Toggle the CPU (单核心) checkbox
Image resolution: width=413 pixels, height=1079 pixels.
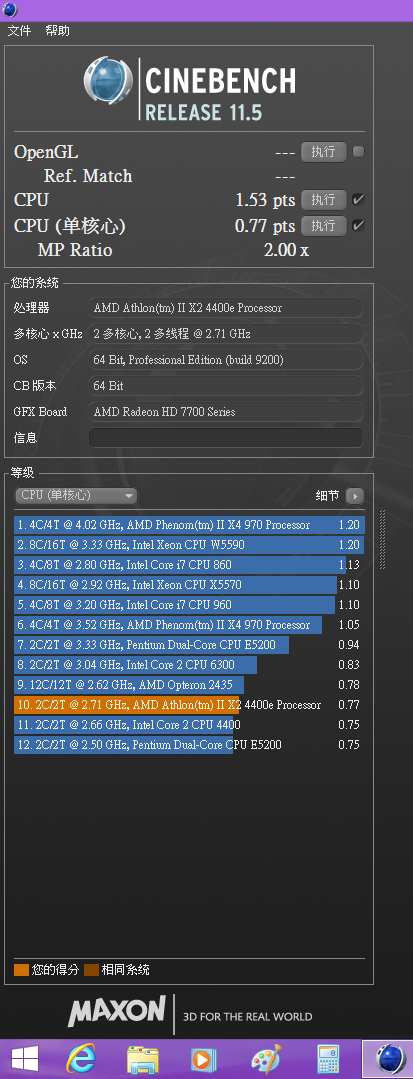tap(359, 225)
